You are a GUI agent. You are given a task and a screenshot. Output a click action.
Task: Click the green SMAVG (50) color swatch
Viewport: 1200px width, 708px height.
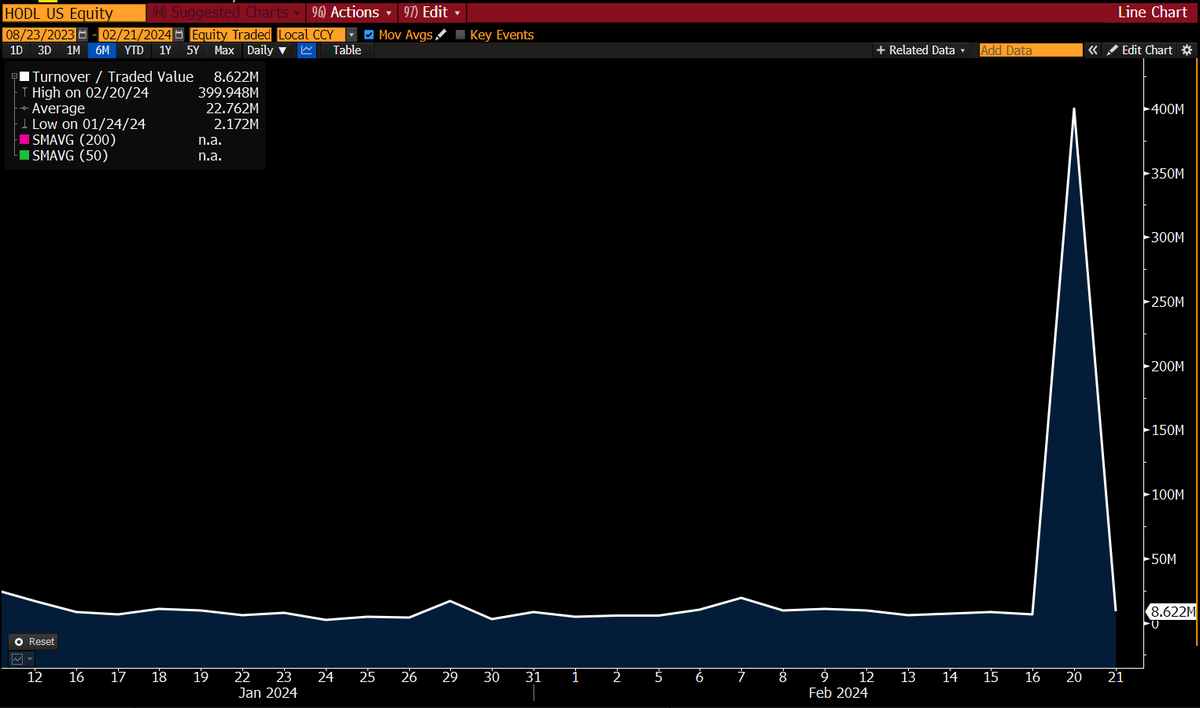point(25,156)
